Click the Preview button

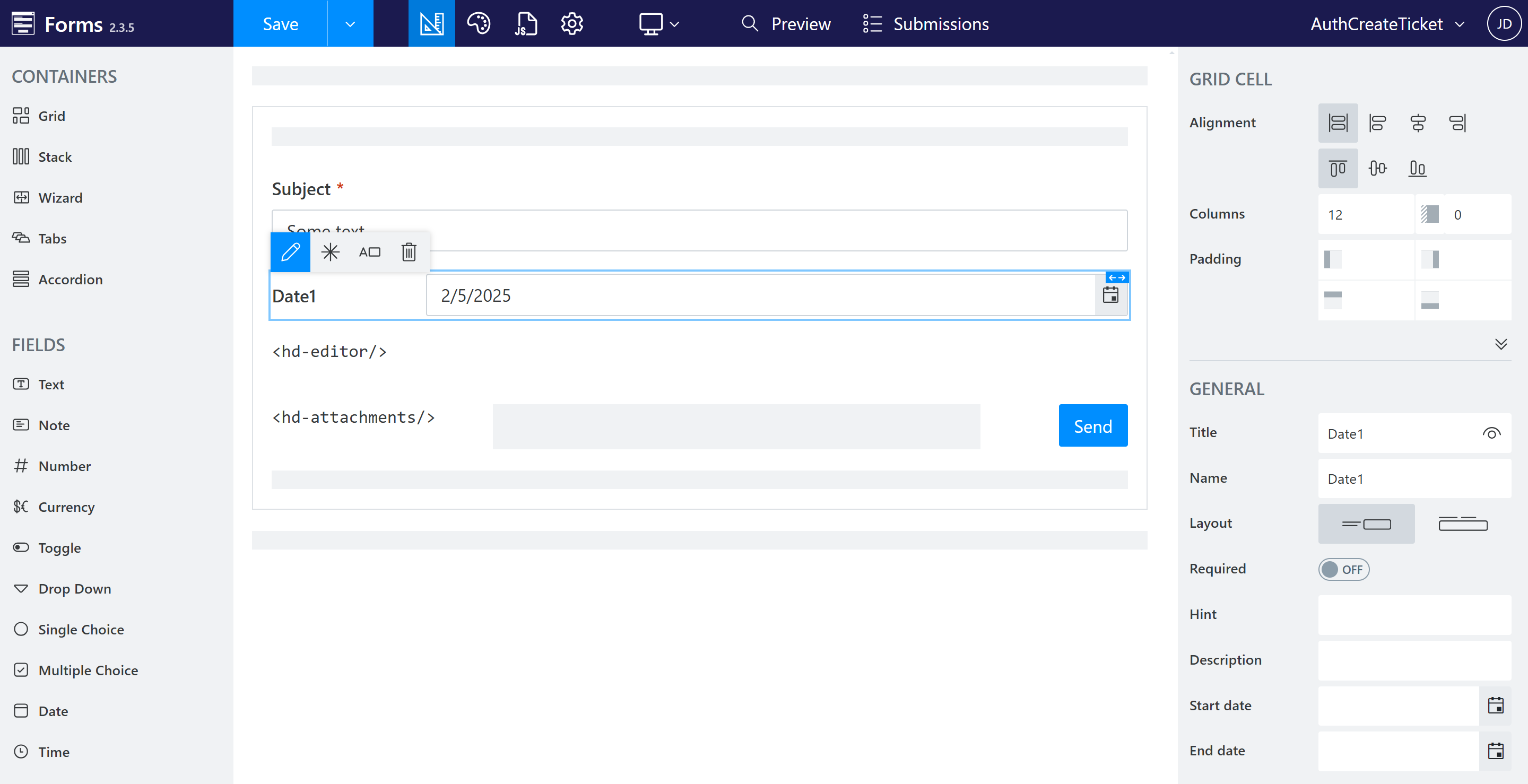point(785,24)
